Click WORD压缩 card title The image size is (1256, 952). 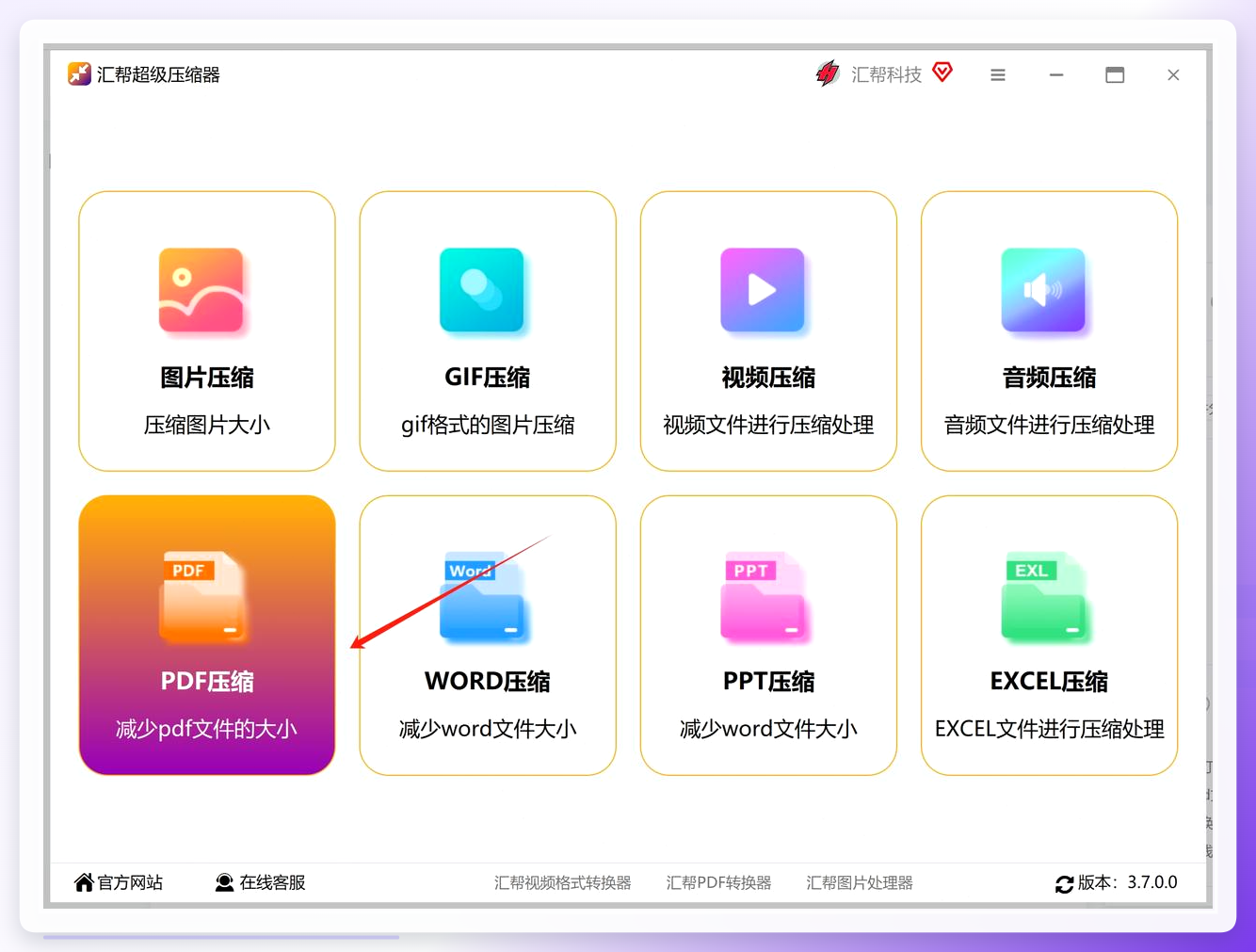[x=488, y=682]
